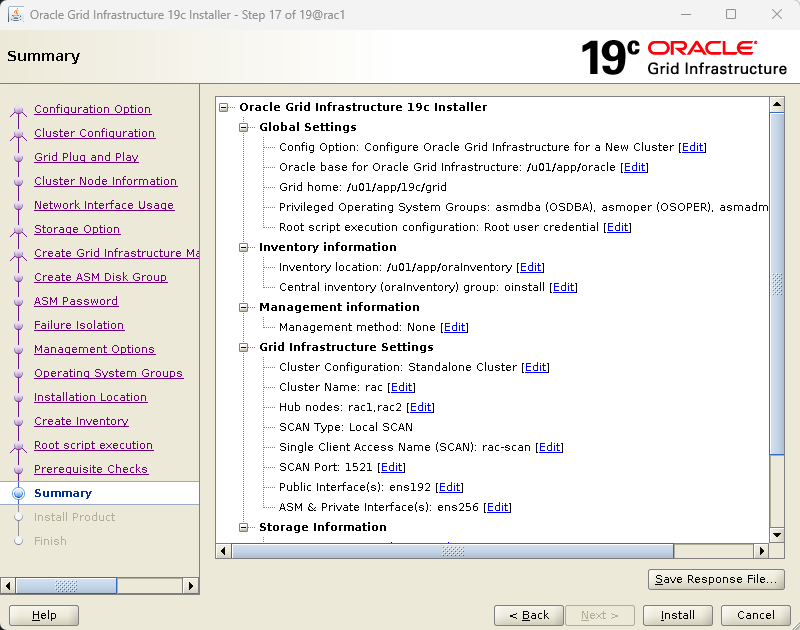Image resolution: width=800 pixels, height=630 pixels.
Task: Edit the Oracle base location
Action: [x=634, y=167]
